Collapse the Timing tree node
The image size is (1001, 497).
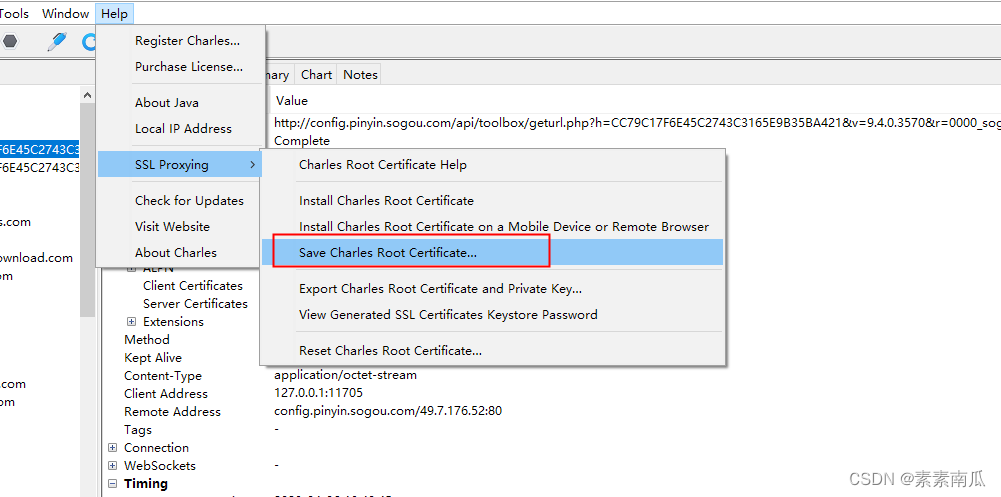(113, 484)
